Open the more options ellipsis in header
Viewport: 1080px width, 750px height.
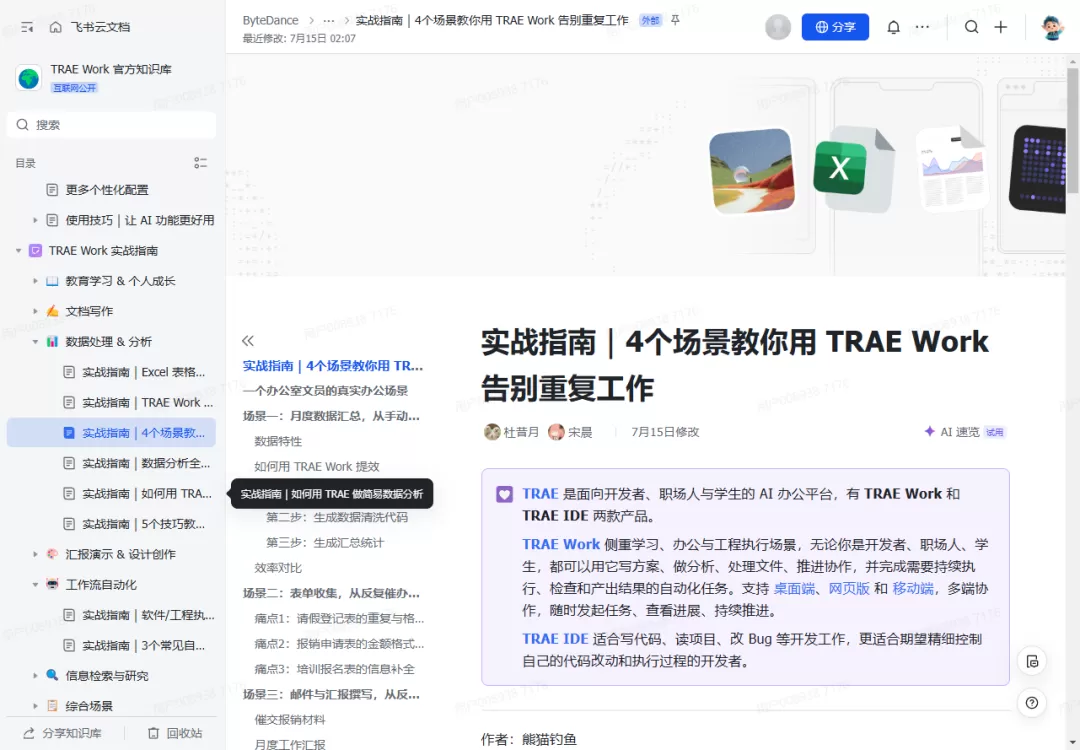922,27
